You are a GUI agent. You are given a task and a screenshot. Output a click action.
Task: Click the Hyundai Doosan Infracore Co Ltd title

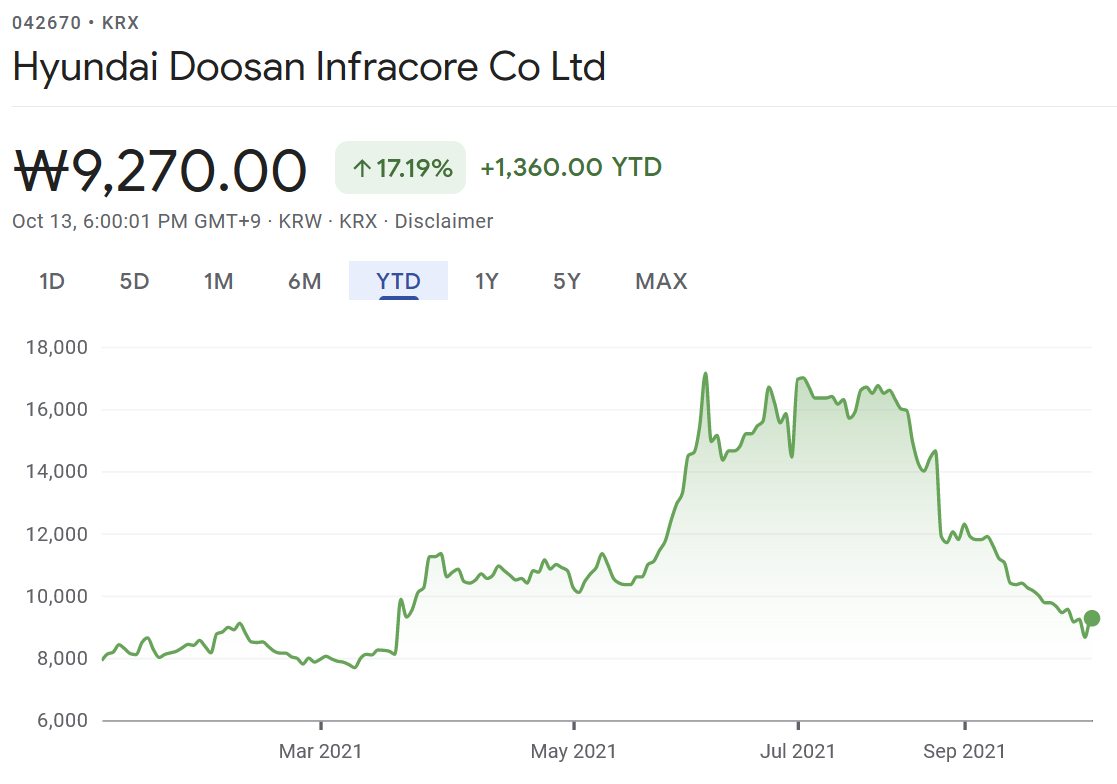309,67
